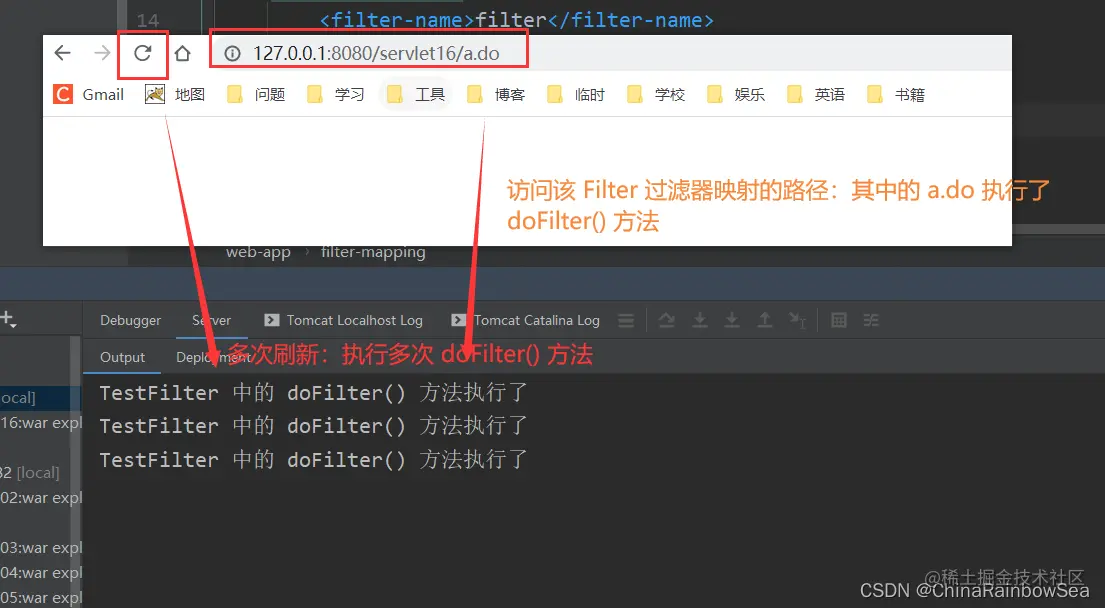Click line number 14 in editor gutter
The width and height of the screenshot is (1105, 608).
[148, 20]
